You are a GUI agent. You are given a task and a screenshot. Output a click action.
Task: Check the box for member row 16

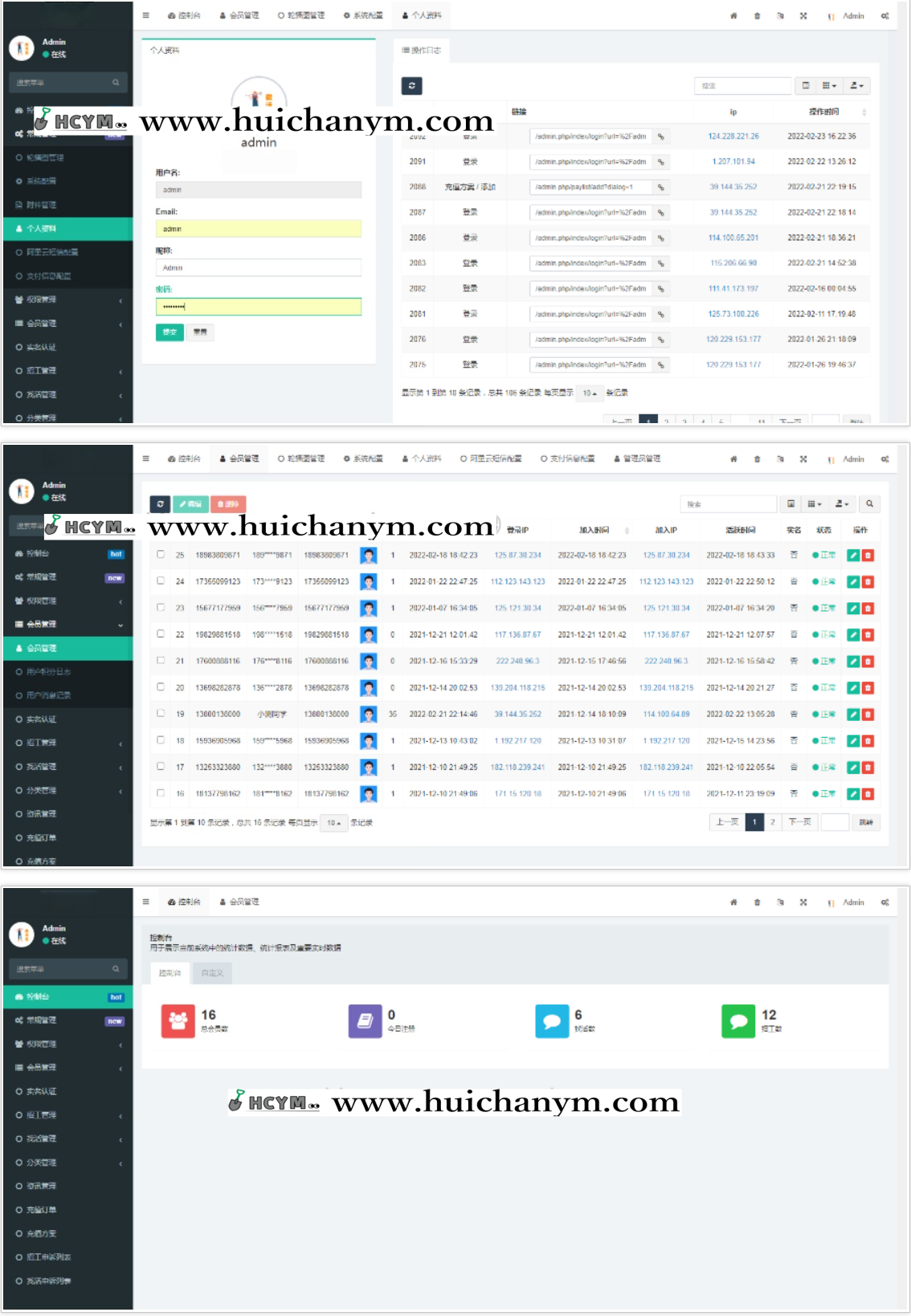point(161,792)
